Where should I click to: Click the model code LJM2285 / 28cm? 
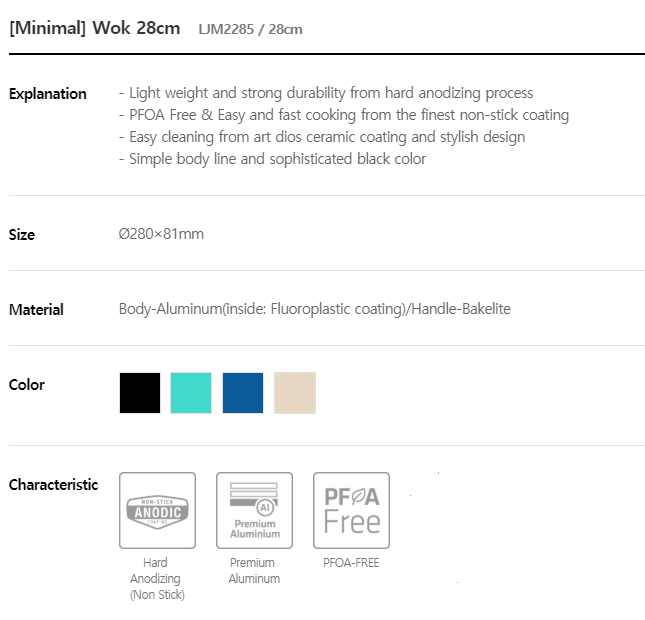coord(250,29)
